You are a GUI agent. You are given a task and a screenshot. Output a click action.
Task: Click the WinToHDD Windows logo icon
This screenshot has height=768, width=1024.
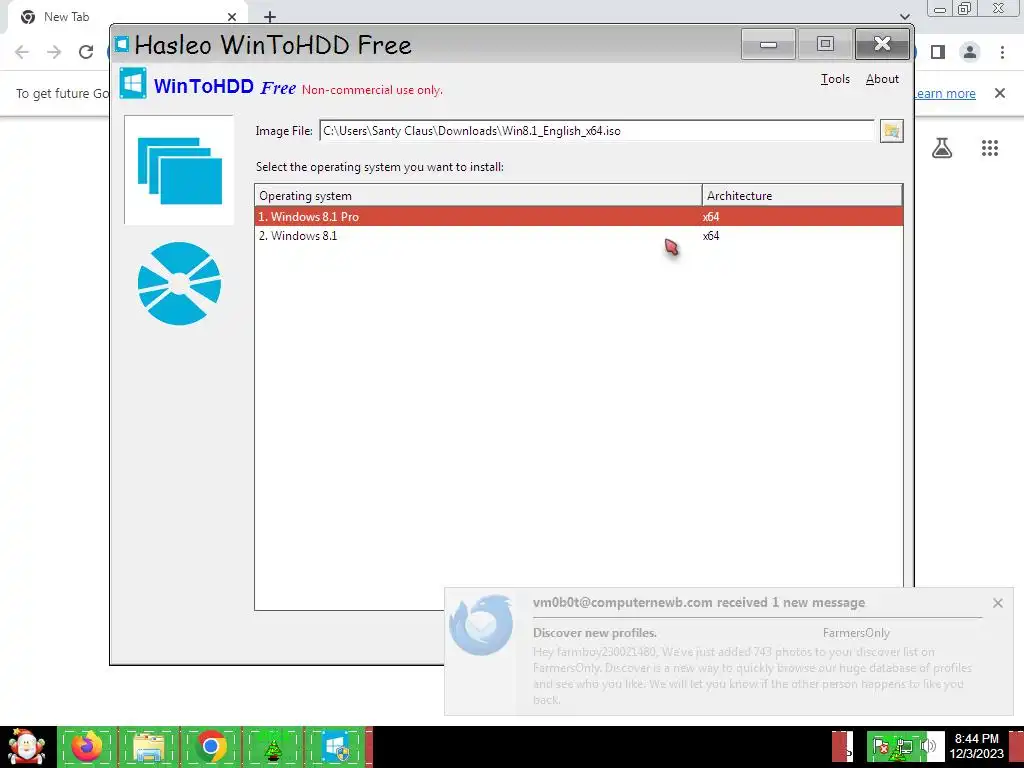coord(133,84)
